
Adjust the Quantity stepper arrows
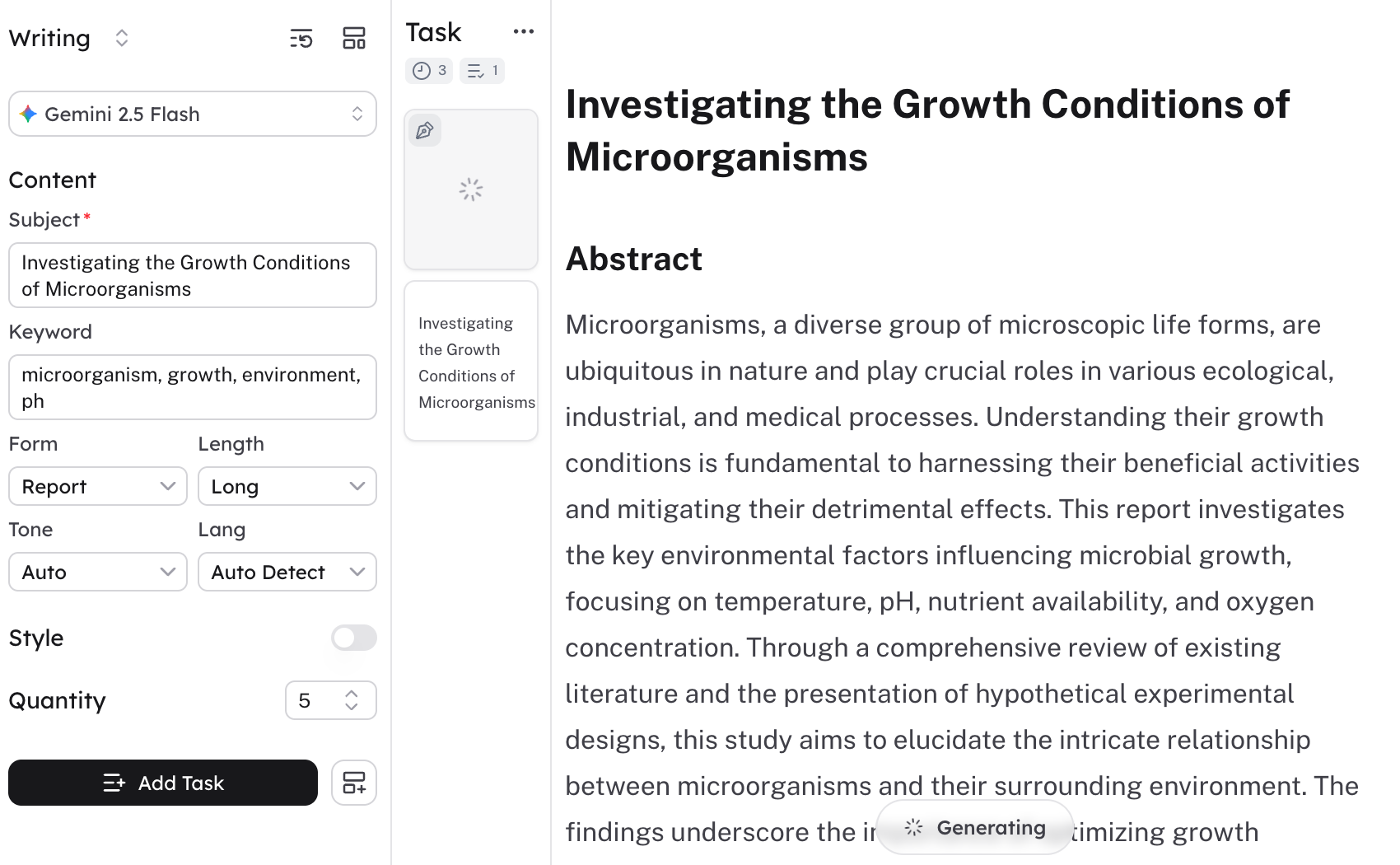pyautogui.click(x=352, y=700)
